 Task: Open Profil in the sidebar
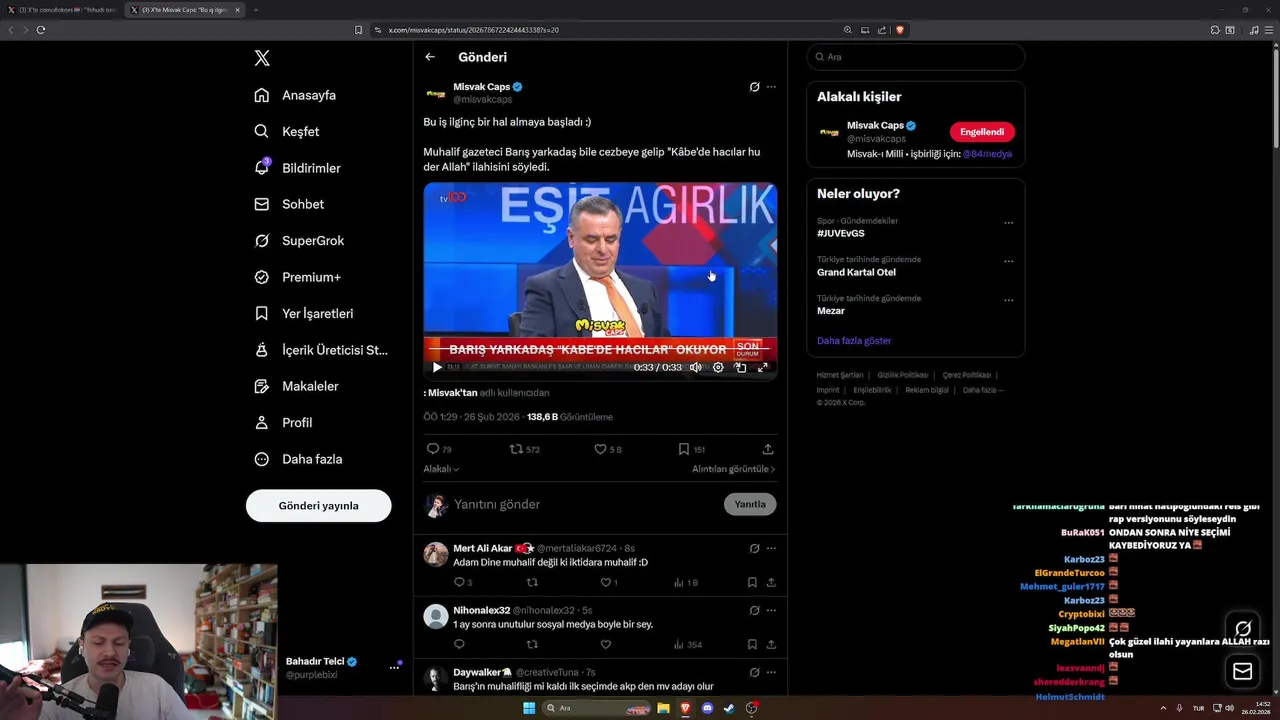point(283,422)
